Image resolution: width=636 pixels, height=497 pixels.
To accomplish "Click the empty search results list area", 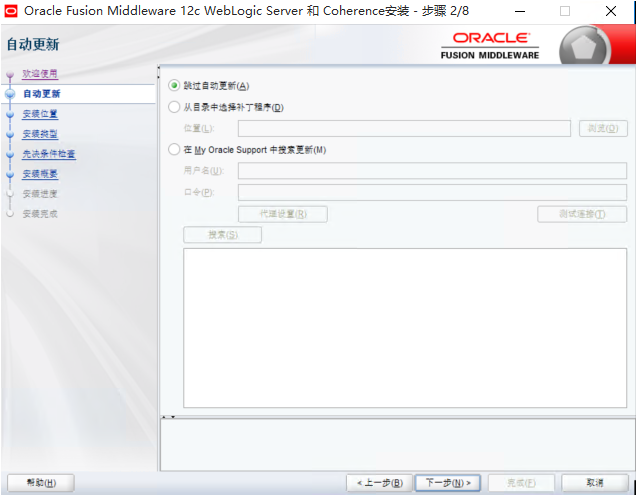I will coord(405,328).
